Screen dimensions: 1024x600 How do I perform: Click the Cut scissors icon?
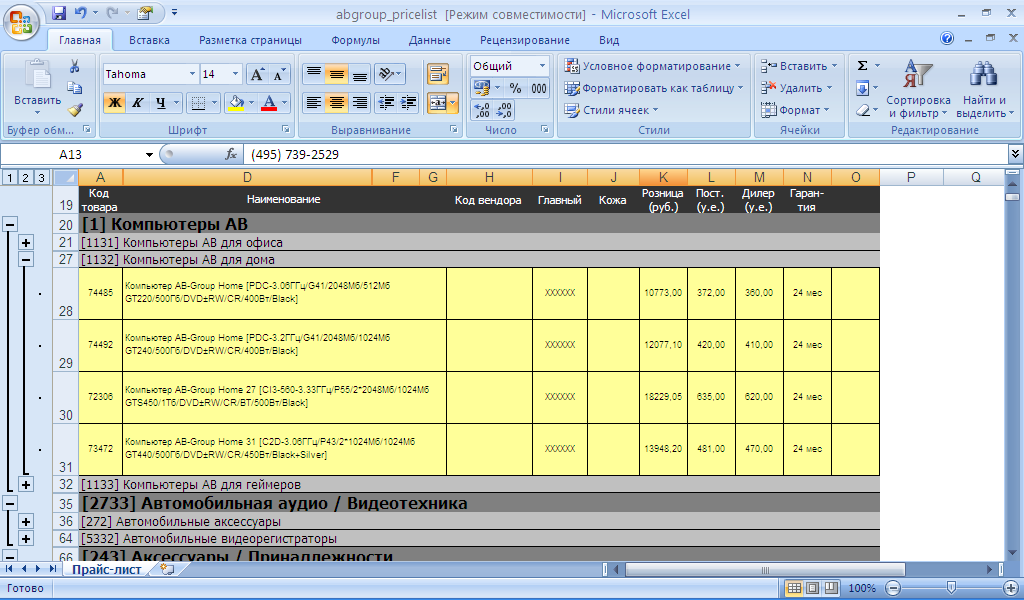[74, 66]
